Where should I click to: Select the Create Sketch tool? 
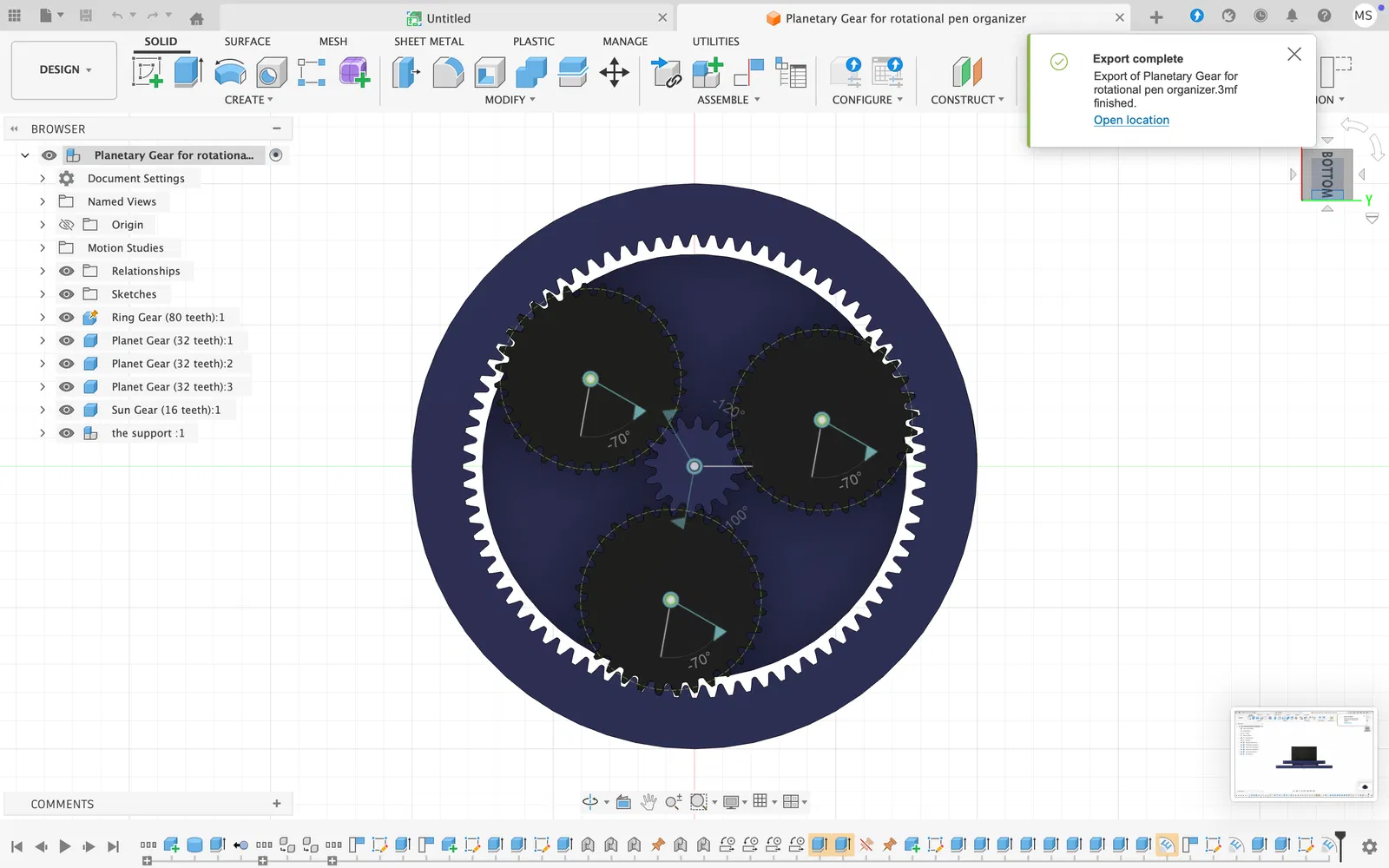[148, 72]
